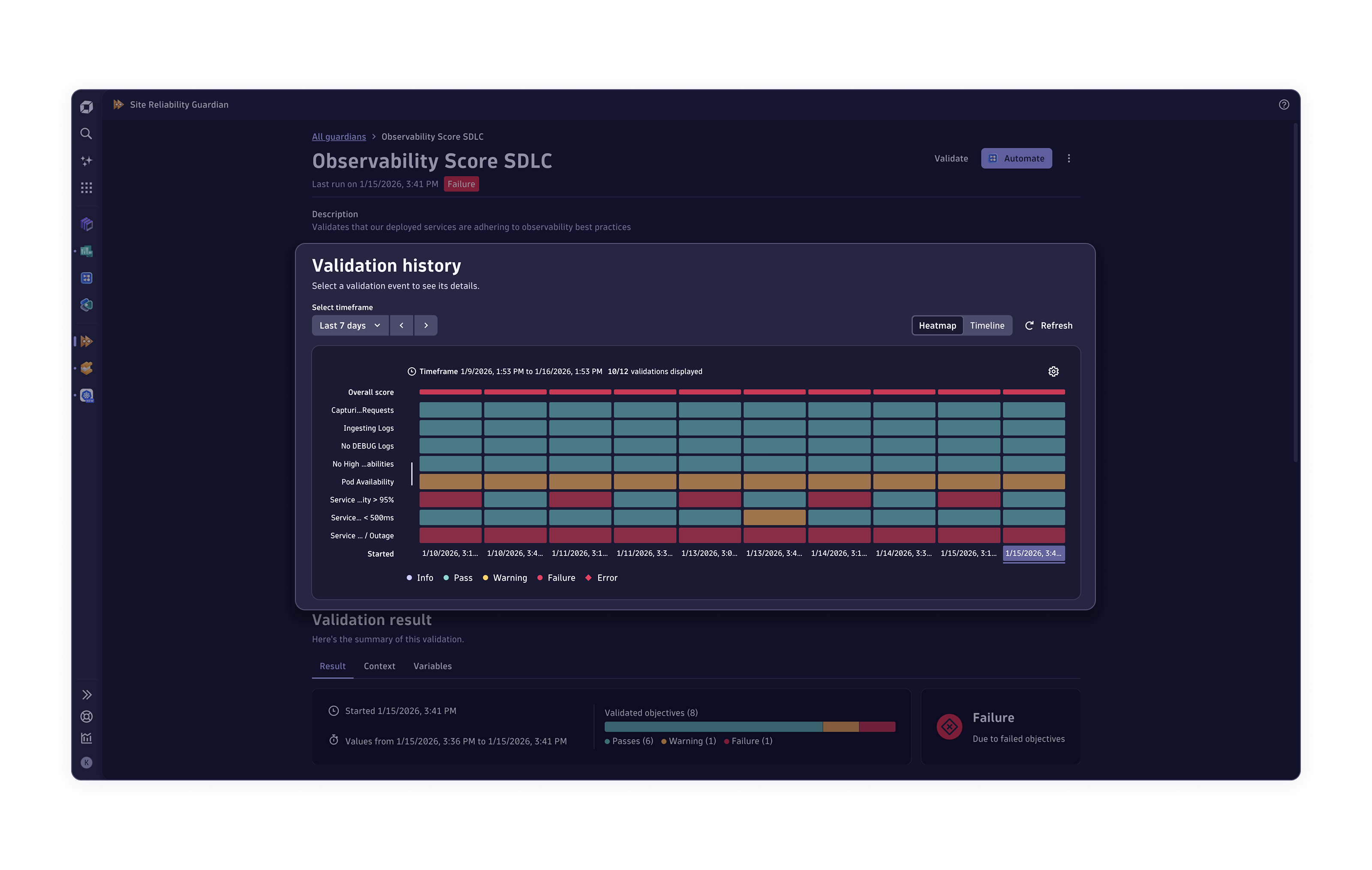Screen dimensions: 1372x870
Task: Click the heatmap settings gear icon
Action: pyautogui.click(x=1053, y=371)
